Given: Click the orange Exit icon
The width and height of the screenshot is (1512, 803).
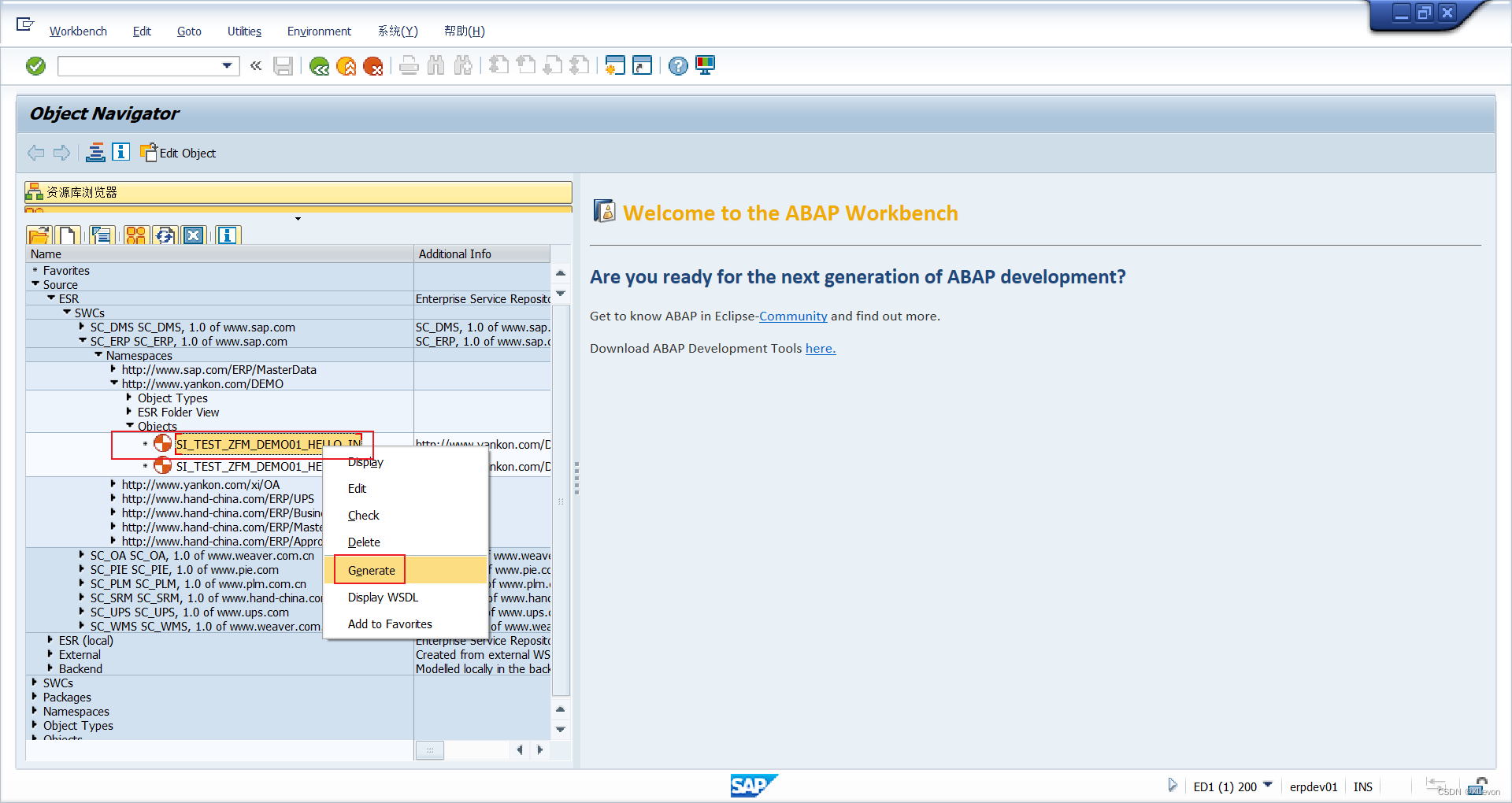Looking at the screenshot, I should click(x=346, y=66).
